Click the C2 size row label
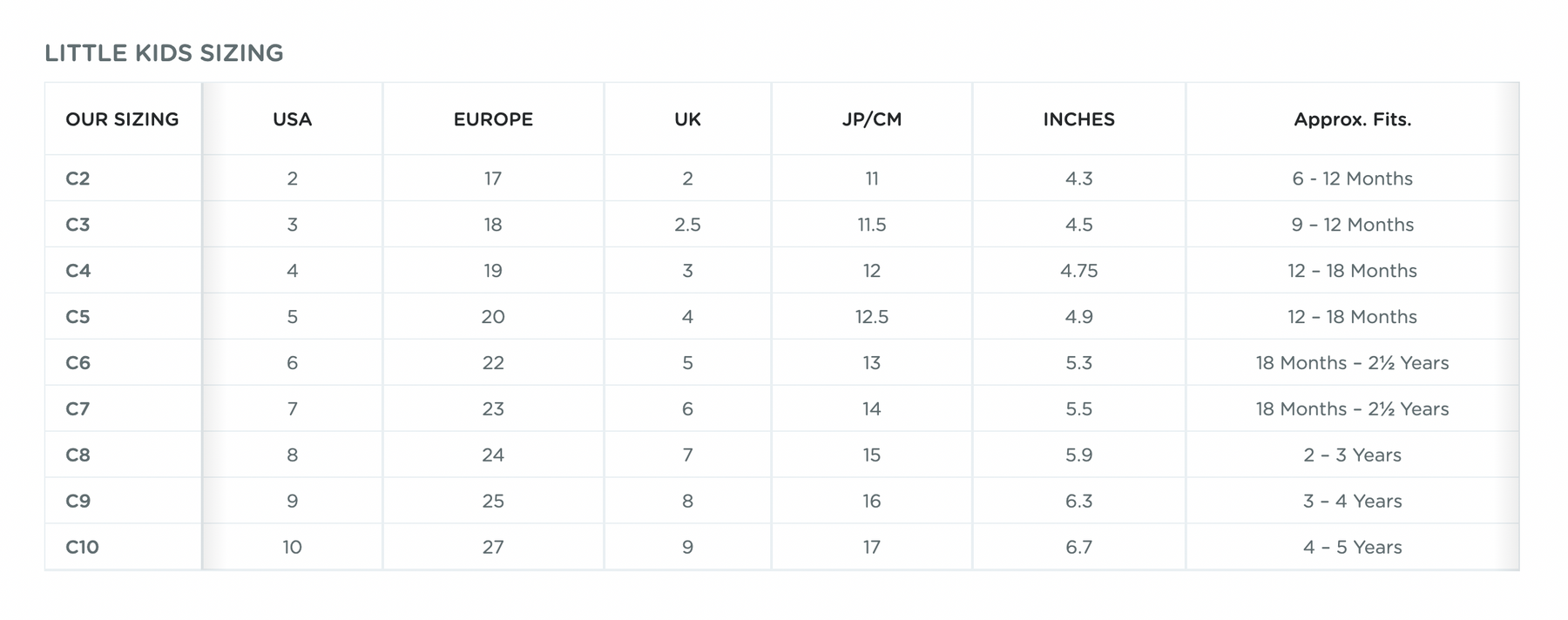Screen dimensions: 1568x620 click(x=78, y=179)
